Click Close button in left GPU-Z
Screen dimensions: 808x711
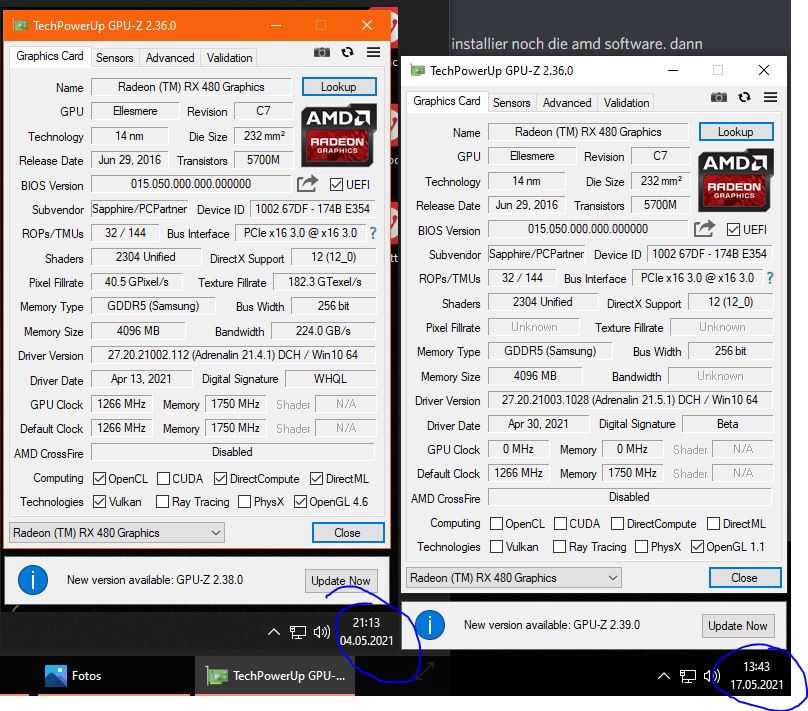(347, 533)
